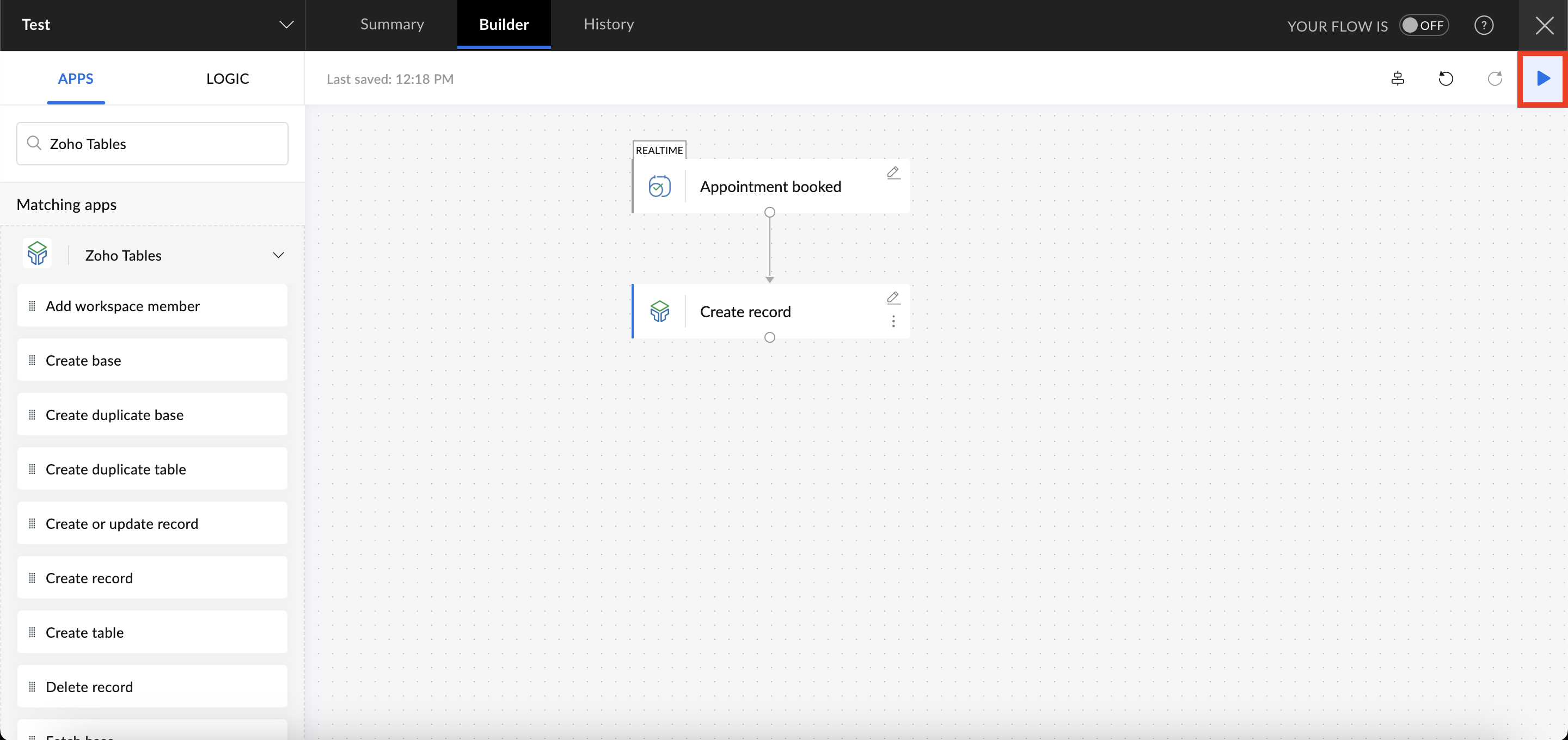Open the LOGIC panel tab
Image resolution: width=1568 pixels, height=740 pixels.
tap(227, 78)
